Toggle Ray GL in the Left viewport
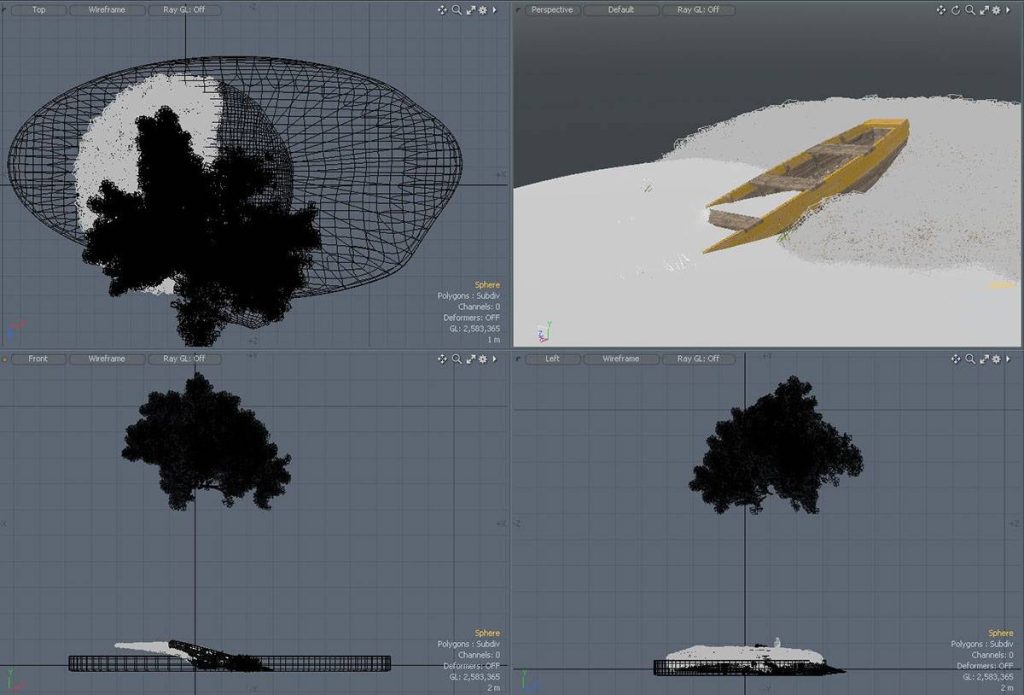Viewport: 1024px width, 695px height. pyautogui.click(x=698, y=359)
